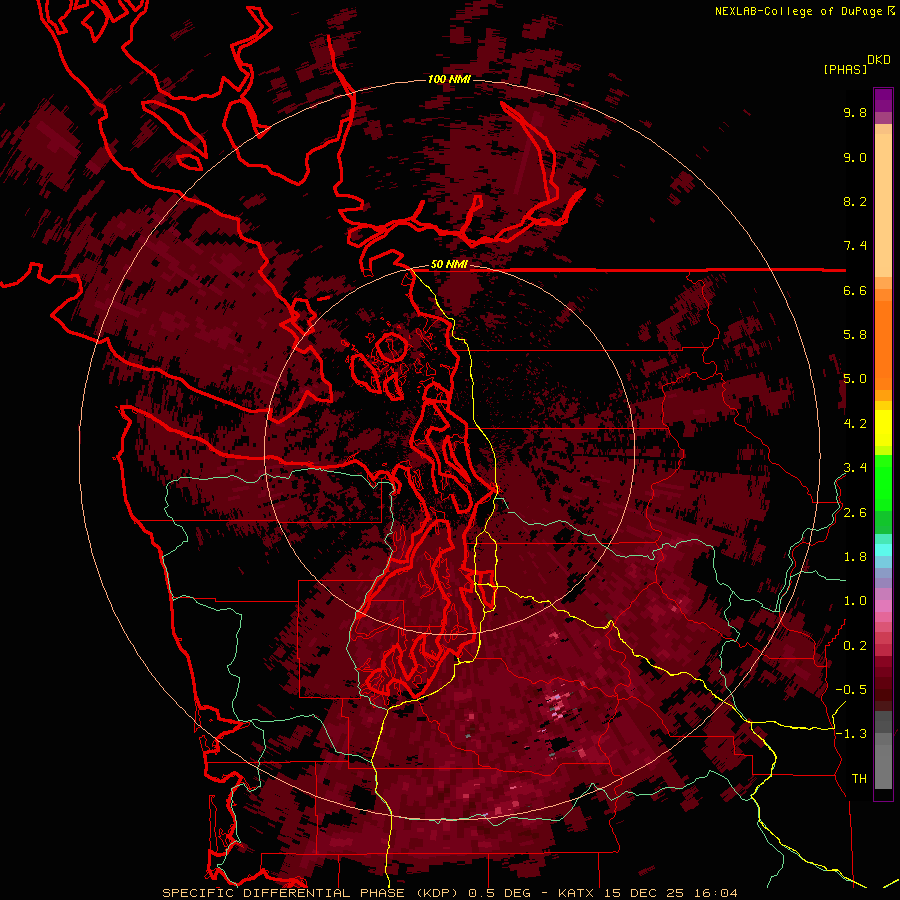Click the -1.3 value on the scale

click(x=851, y=734)
